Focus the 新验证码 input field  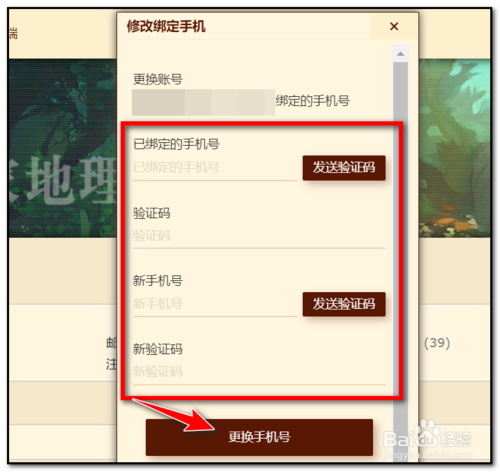point(259,372)
